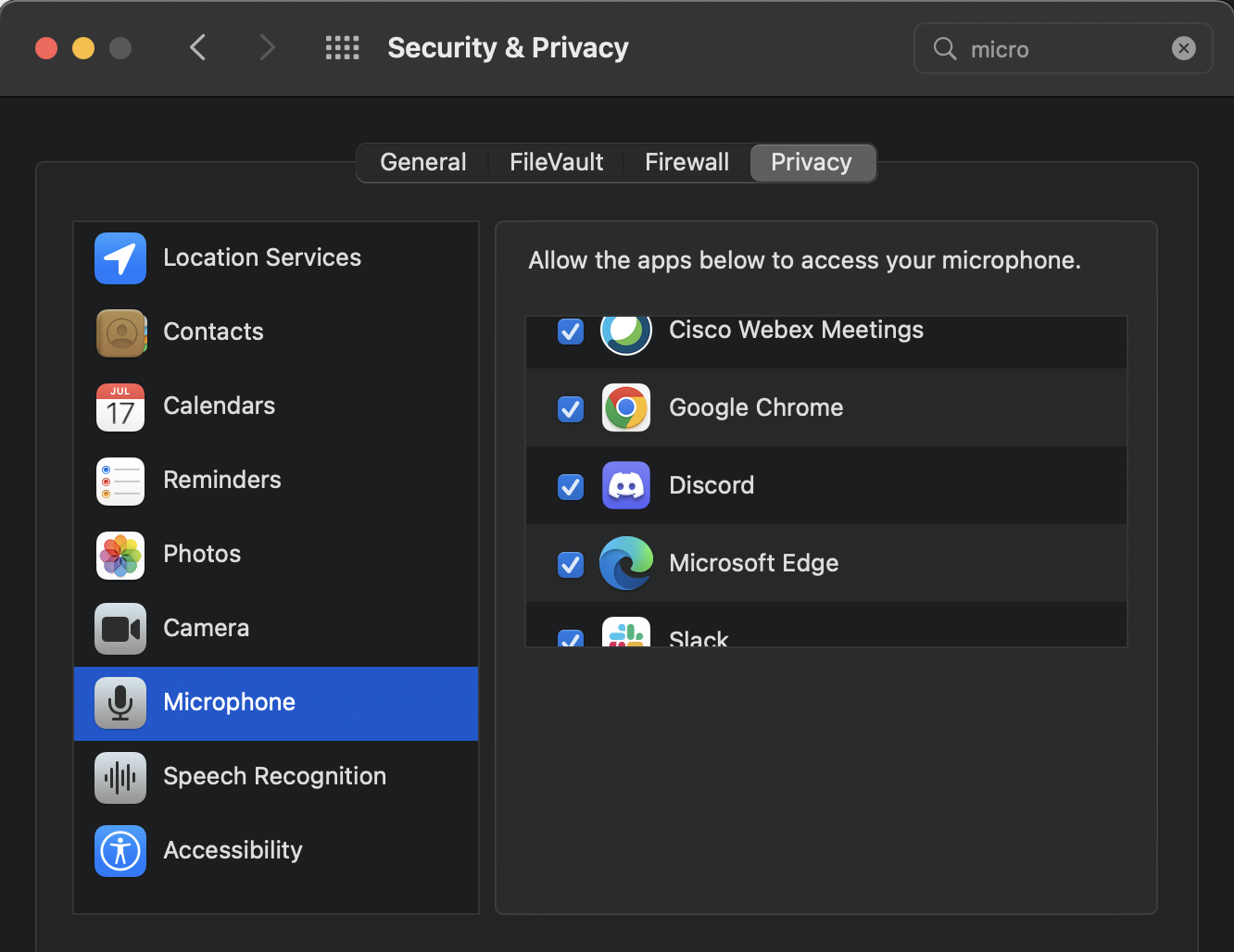Uncheck Cisco Webex Meetings microphone access
The height and width of the screenshot is (952, 1234).
tap(571, 331)
